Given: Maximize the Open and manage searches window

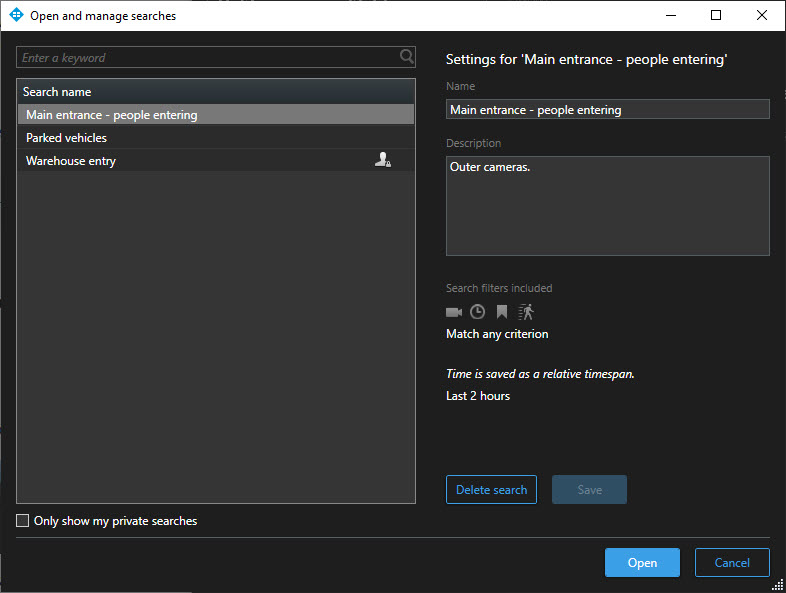Looking at the screenshot, I should 716,15.
